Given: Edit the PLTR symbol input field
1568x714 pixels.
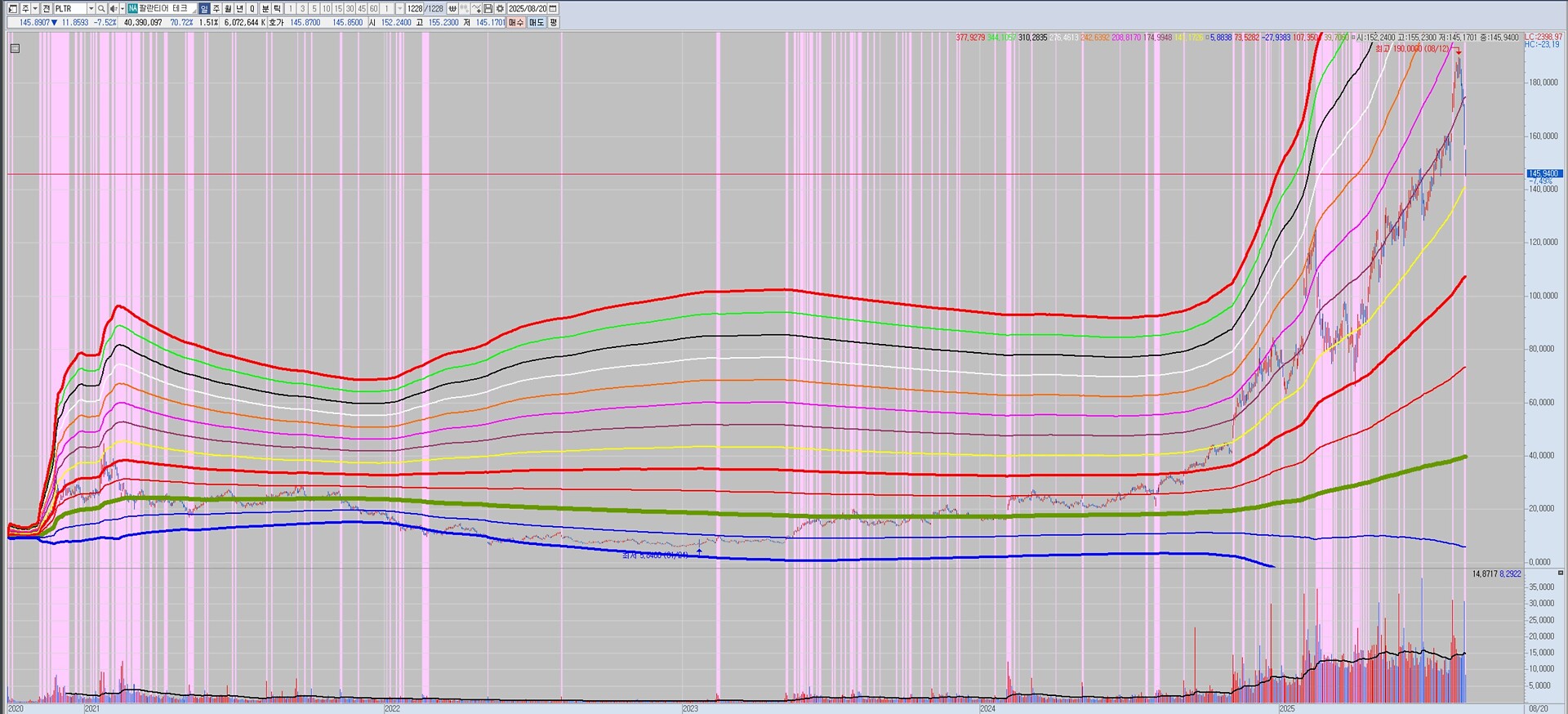Looking at the screenshot, I should pos(70,8).
